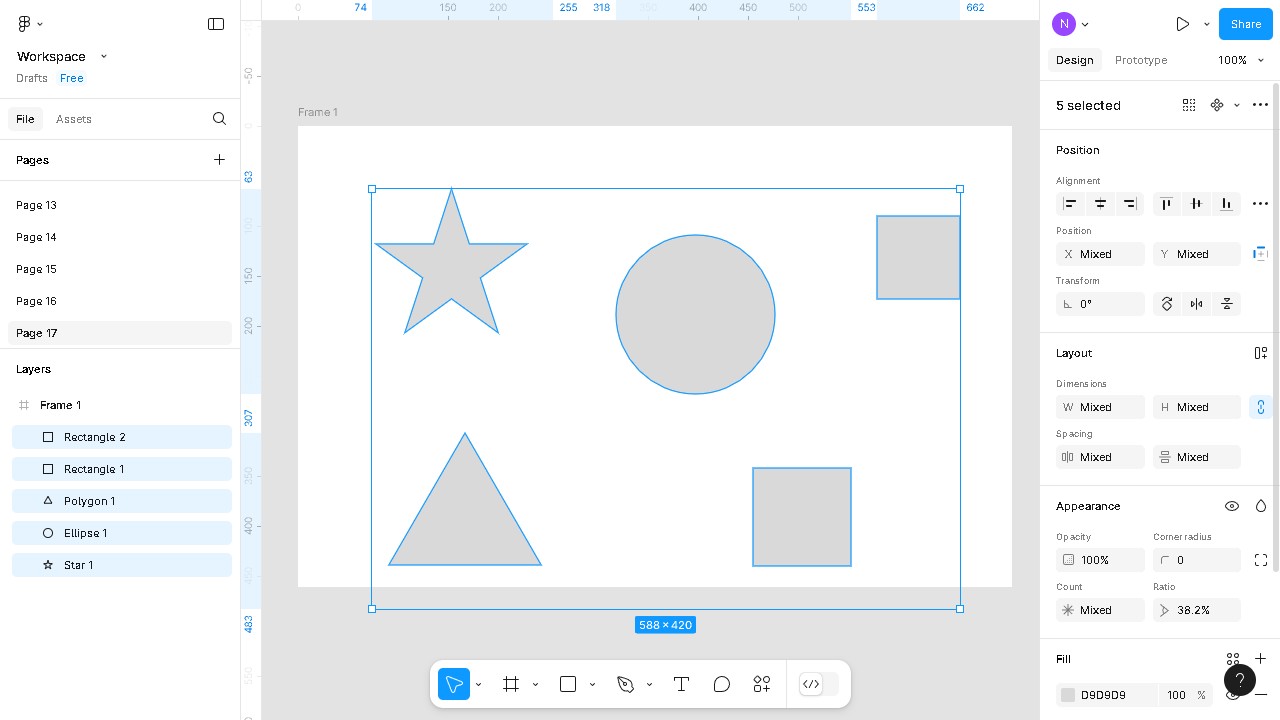Open the Workspace dropdown
Viewport: 1280px width, 720px height.
pyautogui.click(x=103, y=56)
